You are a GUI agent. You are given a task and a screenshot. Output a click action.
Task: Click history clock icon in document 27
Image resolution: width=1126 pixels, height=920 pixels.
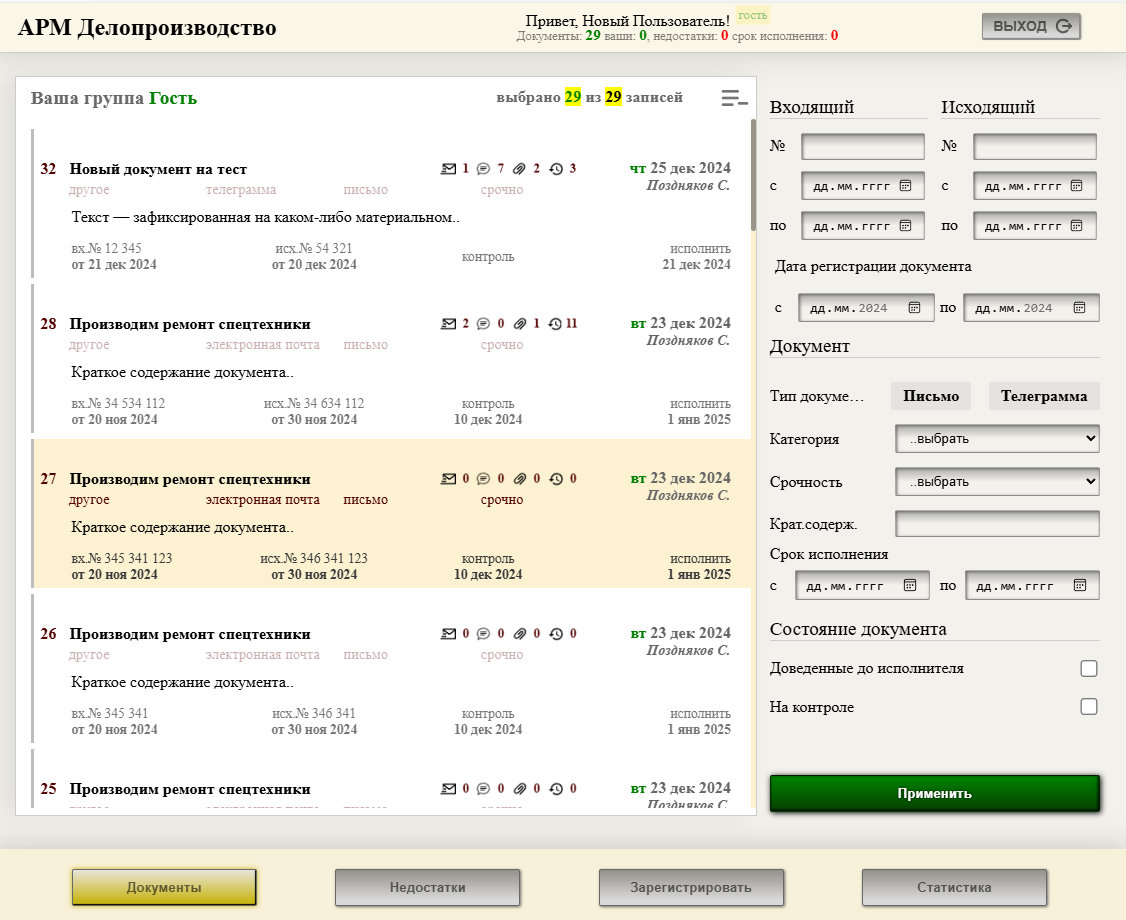(556, 479)
